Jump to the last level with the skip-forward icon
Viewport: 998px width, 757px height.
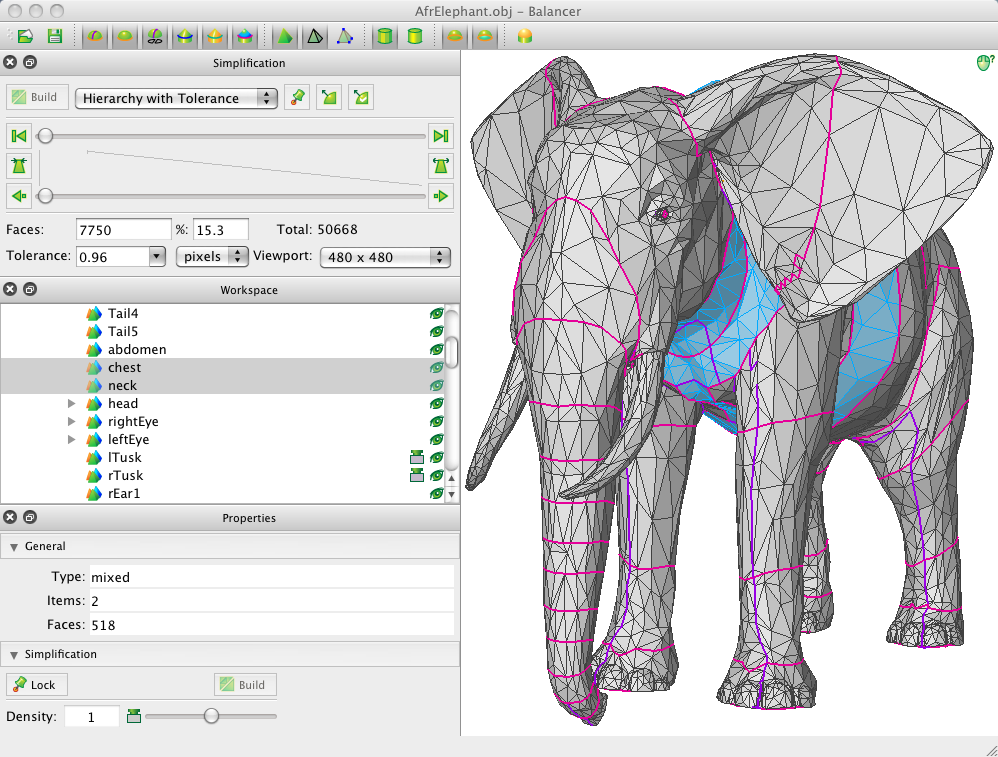click(441, 135)
